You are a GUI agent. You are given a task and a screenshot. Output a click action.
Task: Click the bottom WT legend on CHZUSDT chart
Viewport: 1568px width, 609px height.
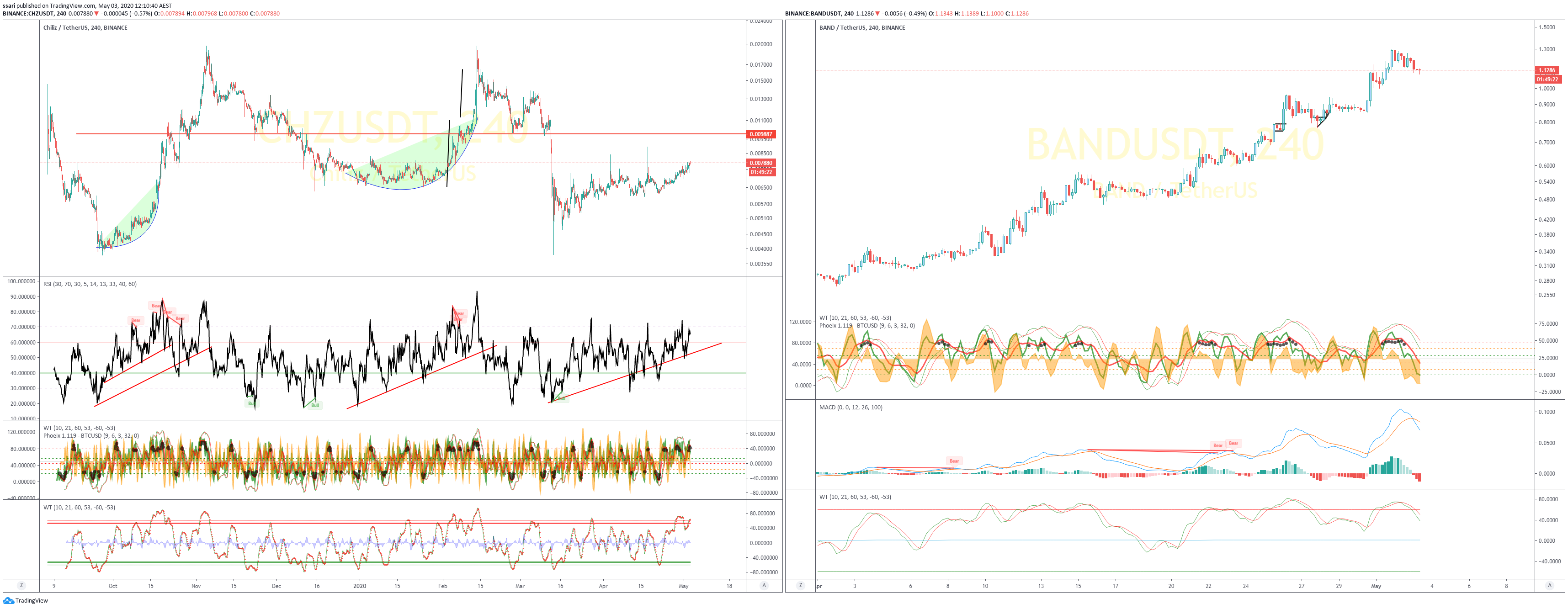[x=79, y=507]
